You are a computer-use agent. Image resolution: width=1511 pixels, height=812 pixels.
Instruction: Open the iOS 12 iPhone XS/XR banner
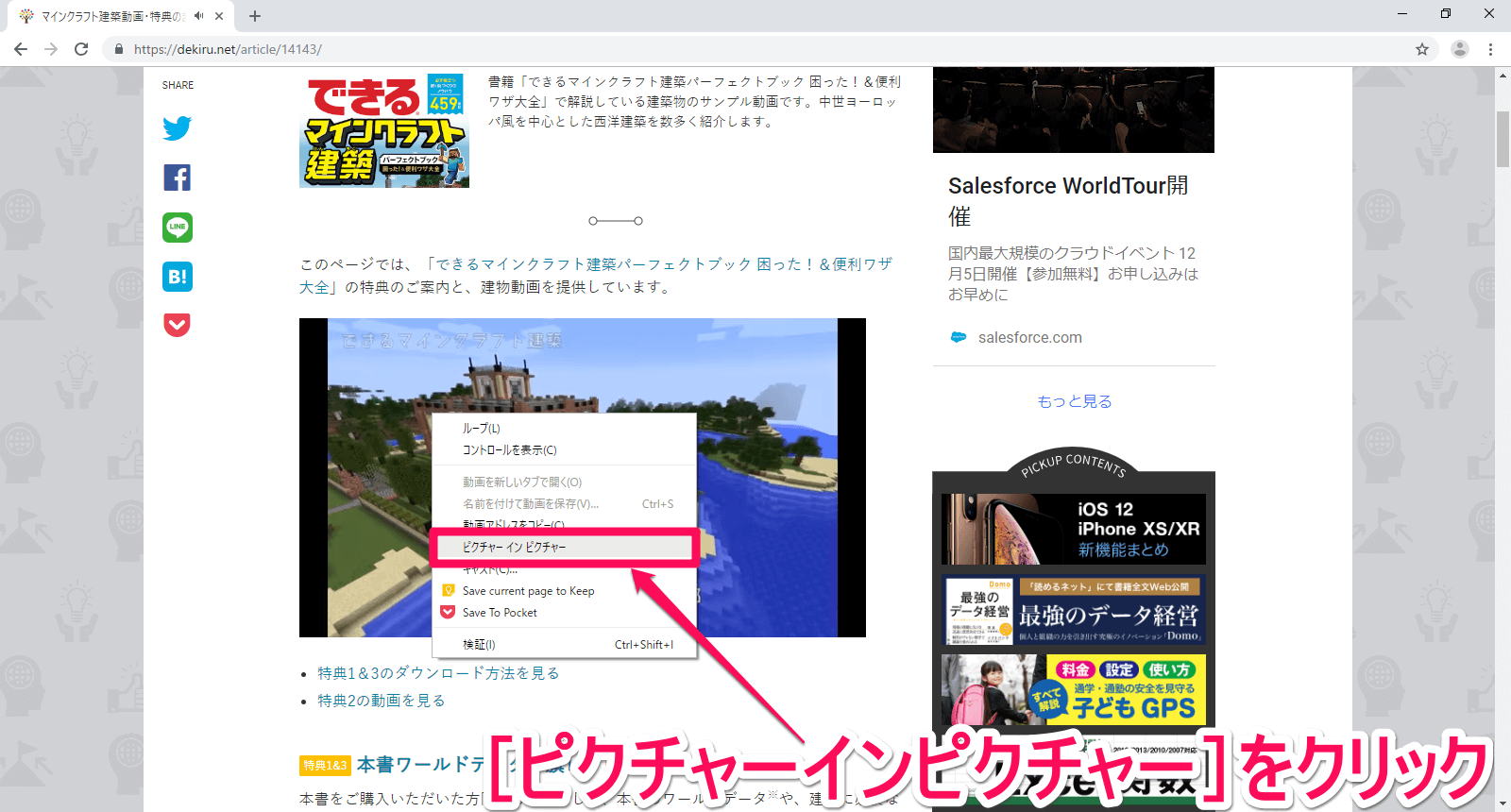tap(1074, 529)
